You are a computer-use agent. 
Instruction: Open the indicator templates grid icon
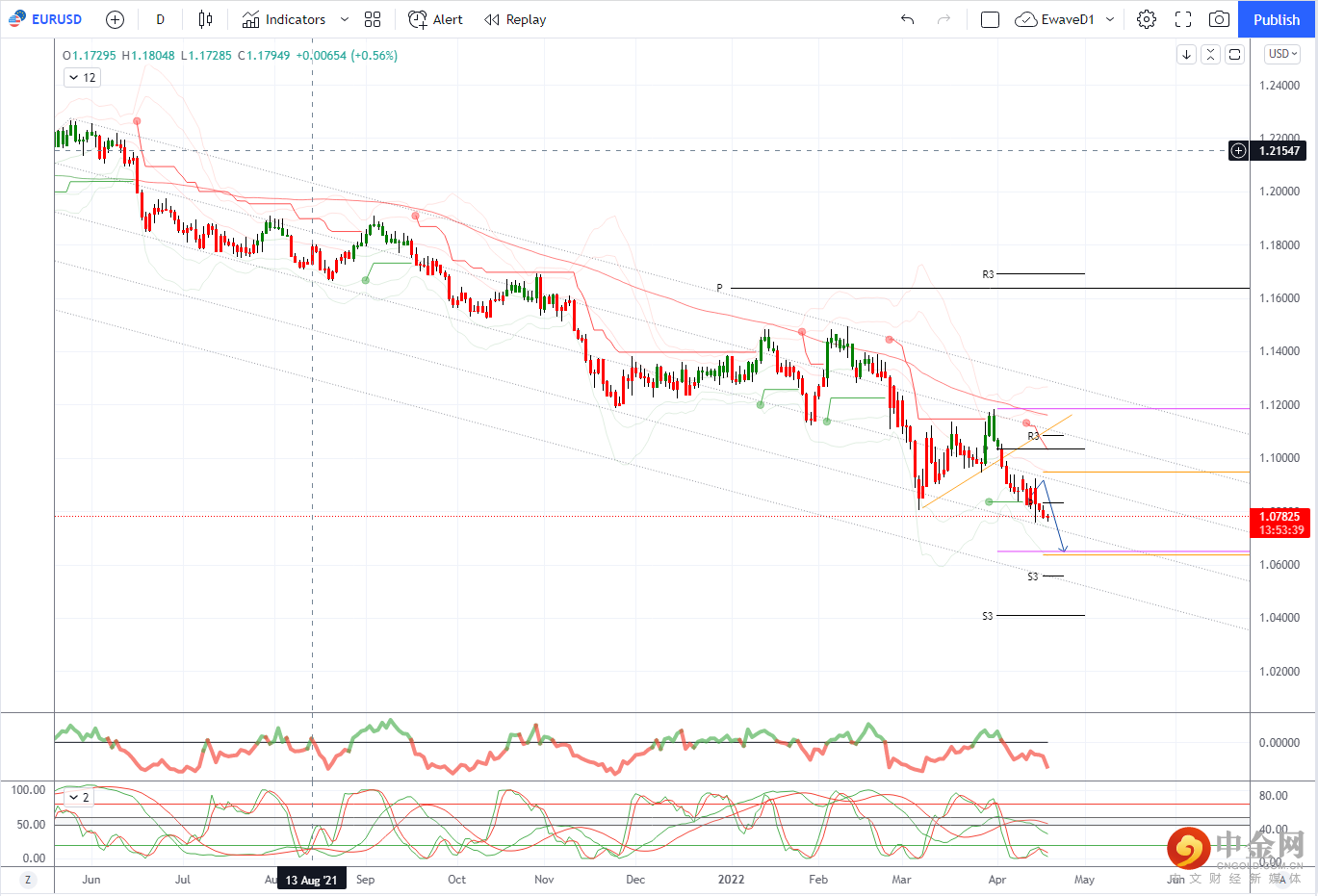click(373, 19)
